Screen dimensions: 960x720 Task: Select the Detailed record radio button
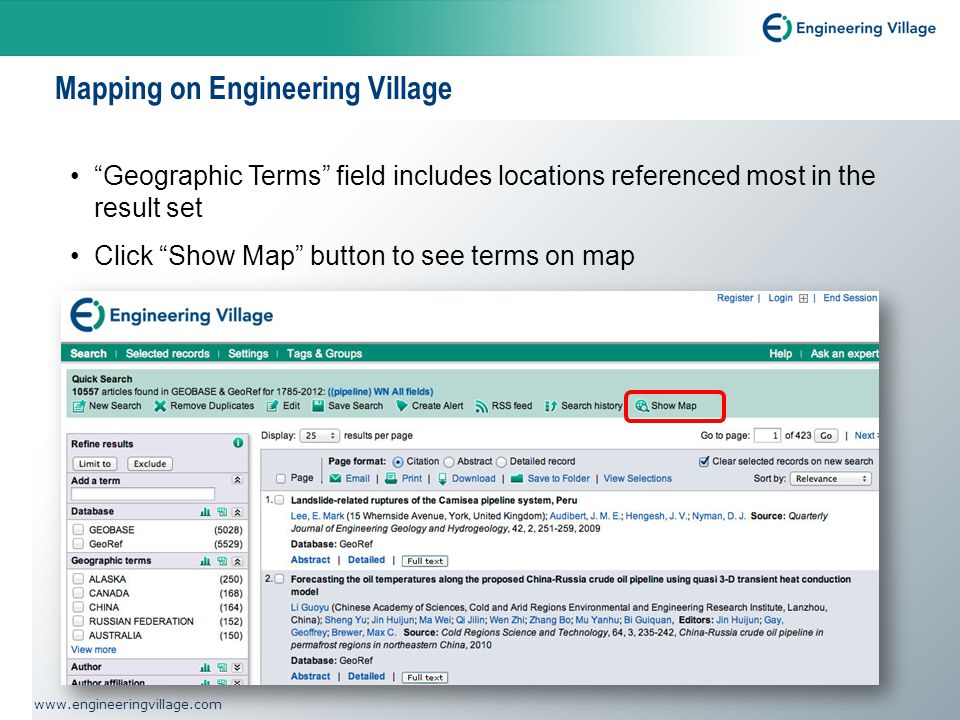(501, 462)
